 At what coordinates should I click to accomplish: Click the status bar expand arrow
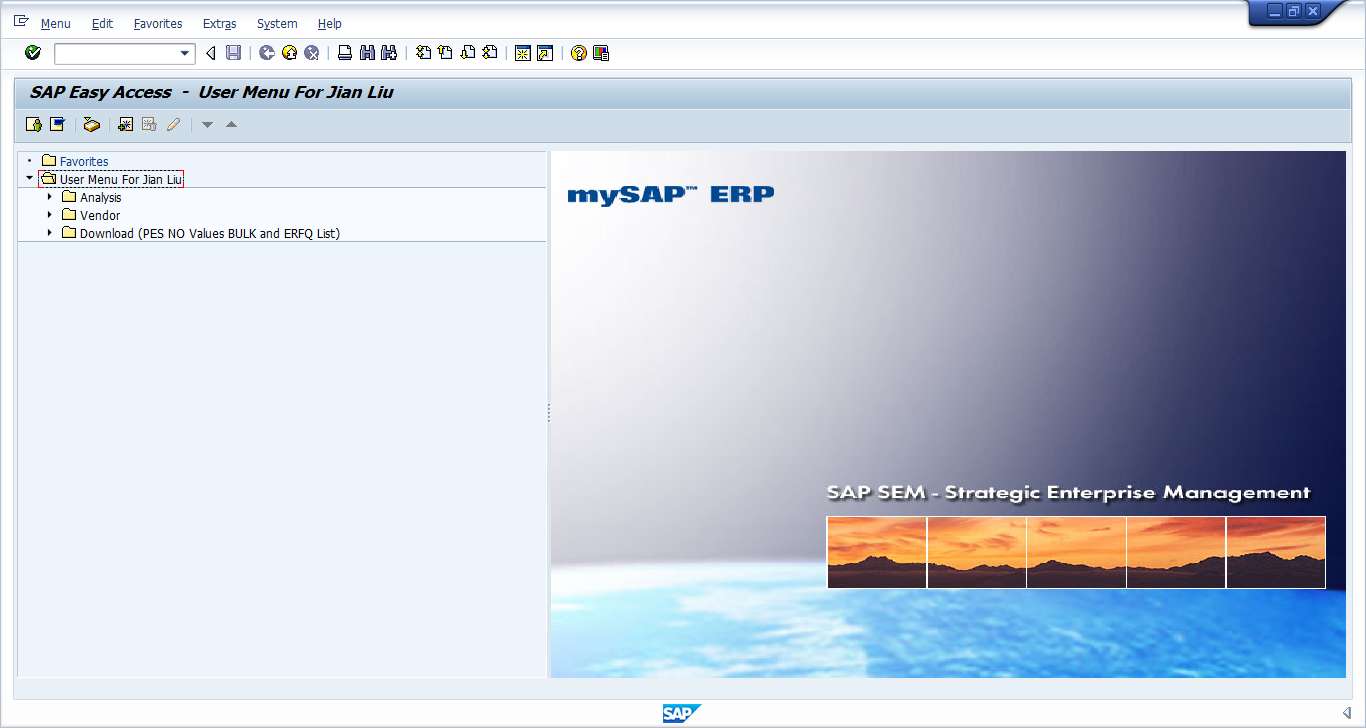pos(1346,712)
